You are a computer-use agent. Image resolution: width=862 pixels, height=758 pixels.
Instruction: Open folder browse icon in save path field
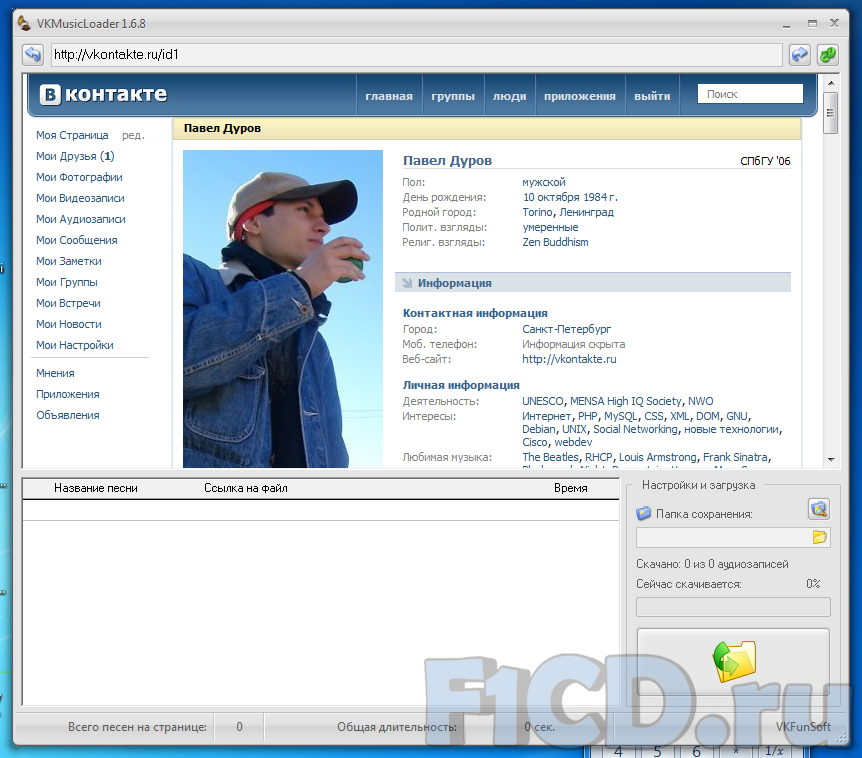tap(819, 537)
